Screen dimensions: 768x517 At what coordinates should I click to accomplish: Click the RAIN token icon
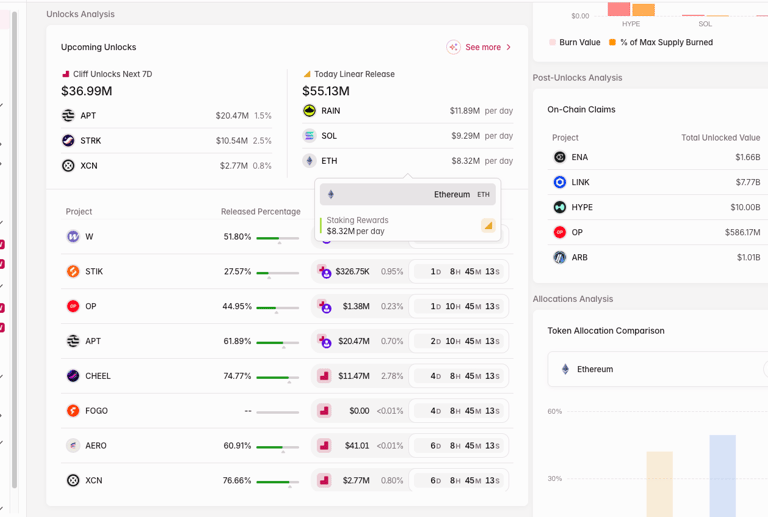(x=309, y=111)
